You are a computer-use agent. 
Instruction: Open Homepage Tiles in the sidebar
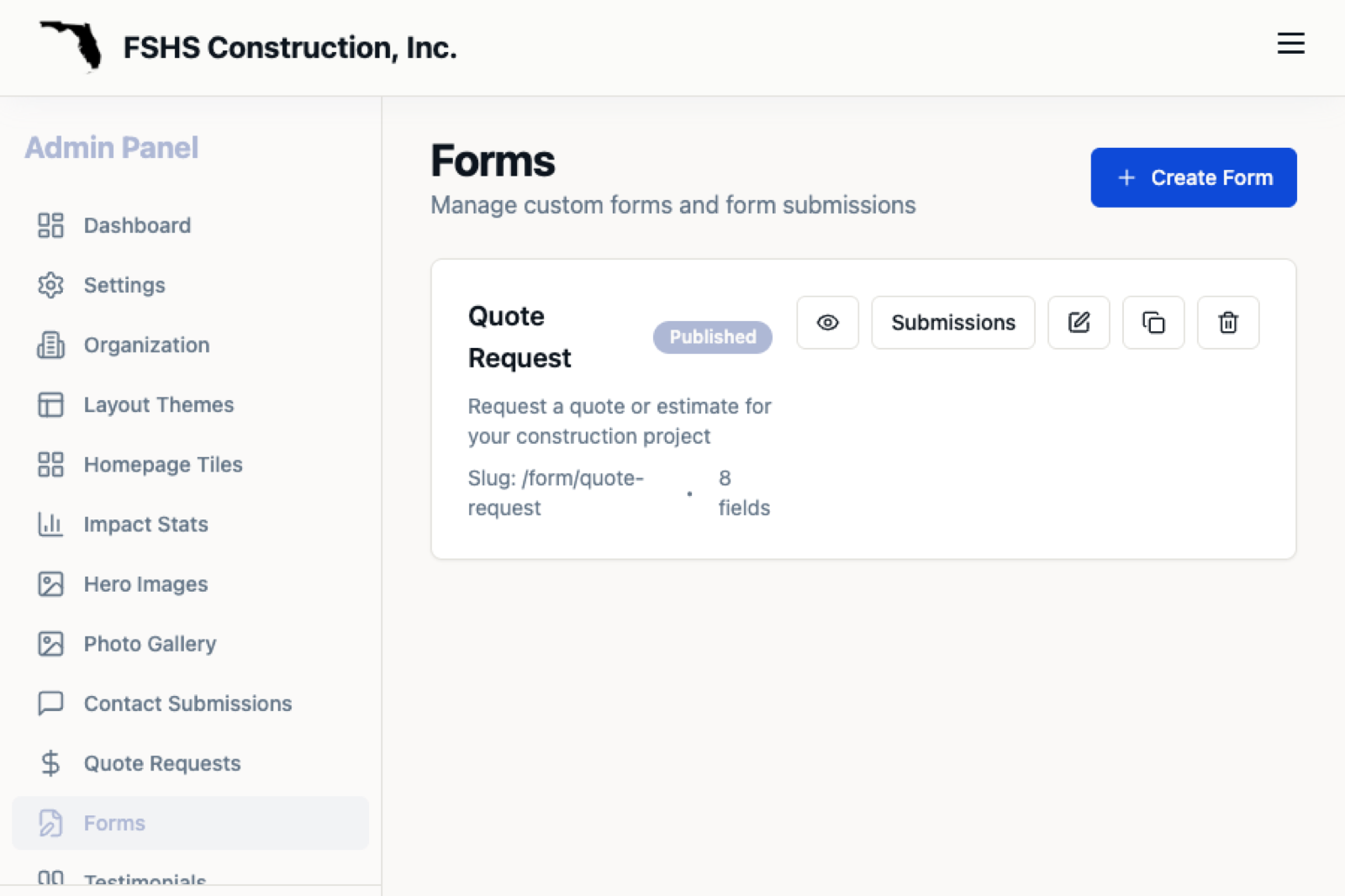(163, 464)
